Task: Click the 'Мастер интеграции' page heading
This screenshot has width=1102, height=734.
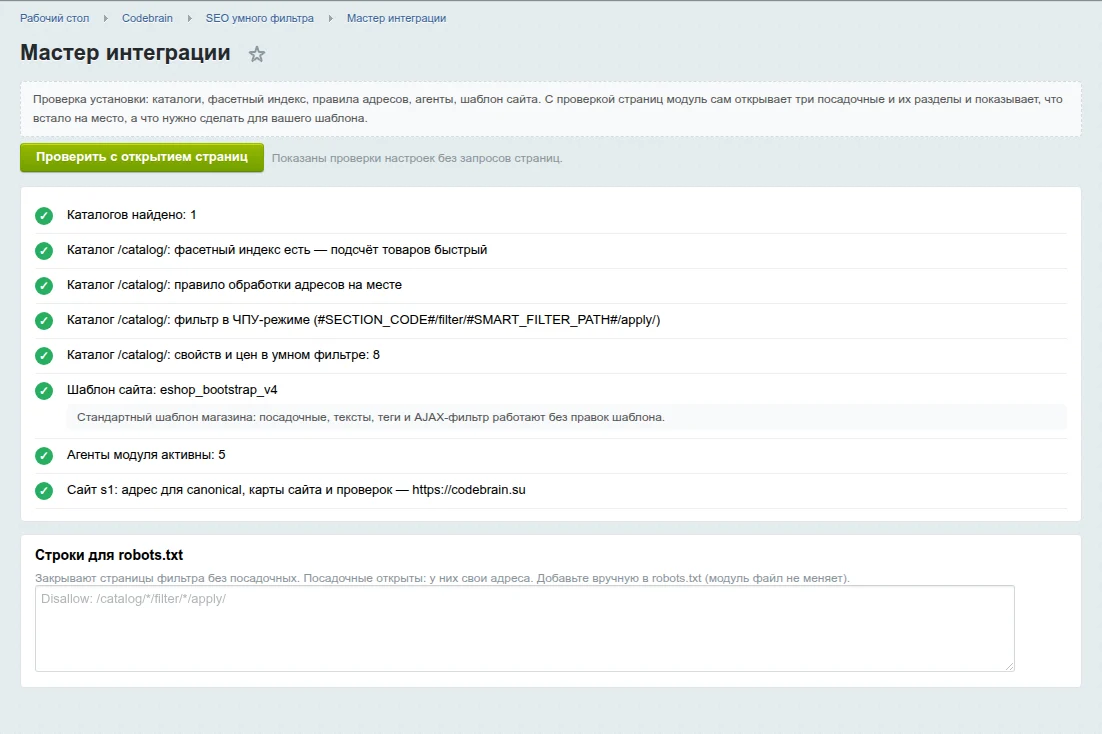Action: coord(125,53)
